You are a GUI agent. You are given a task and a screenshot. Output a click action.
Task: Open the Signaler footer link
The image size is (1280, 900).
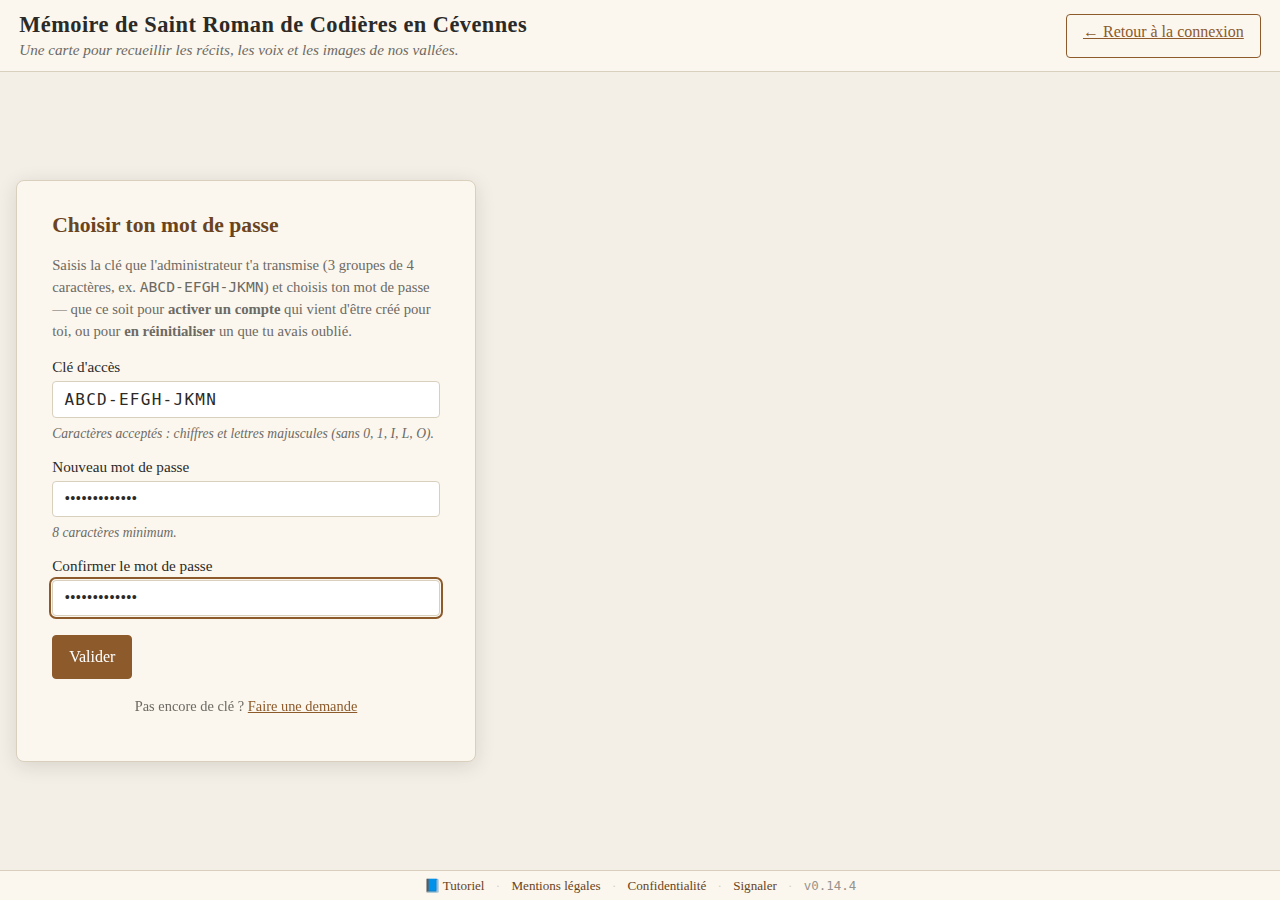[754, 885]
